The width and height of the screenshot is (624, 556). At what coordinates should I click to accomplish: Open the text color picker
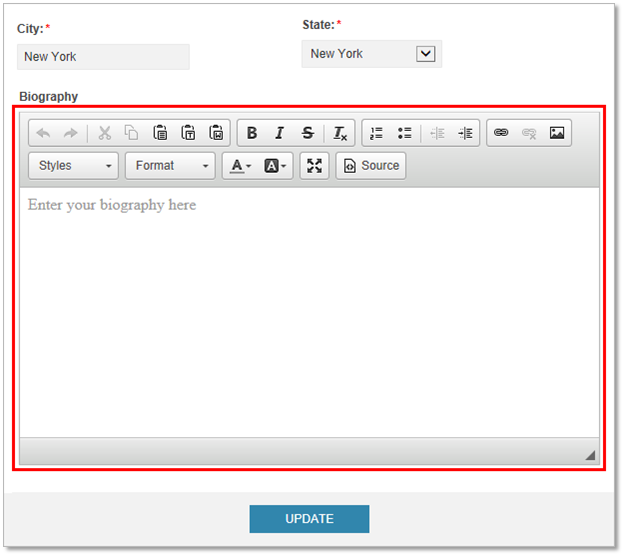(x=241, y=166)
